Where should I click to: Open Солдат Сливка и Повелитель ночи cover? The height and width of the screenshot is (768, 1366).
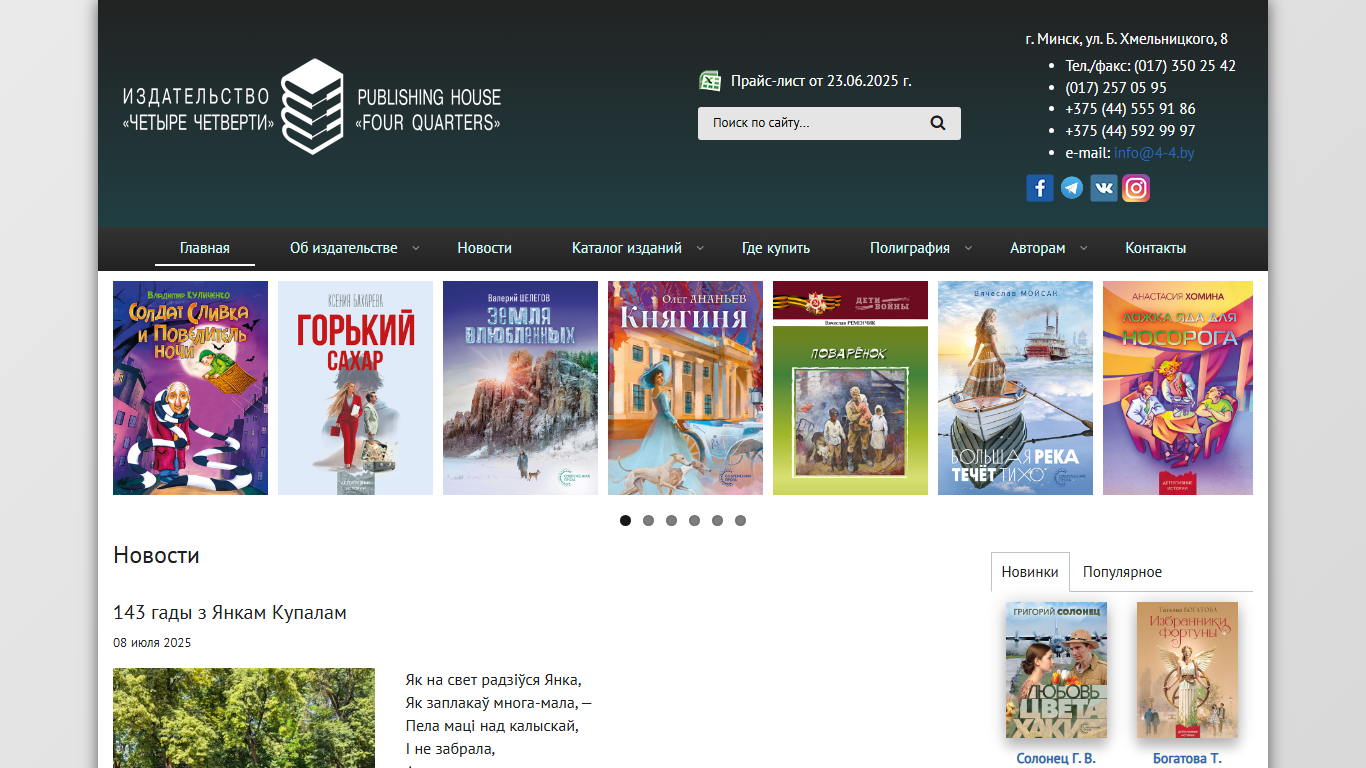(190, 388)
